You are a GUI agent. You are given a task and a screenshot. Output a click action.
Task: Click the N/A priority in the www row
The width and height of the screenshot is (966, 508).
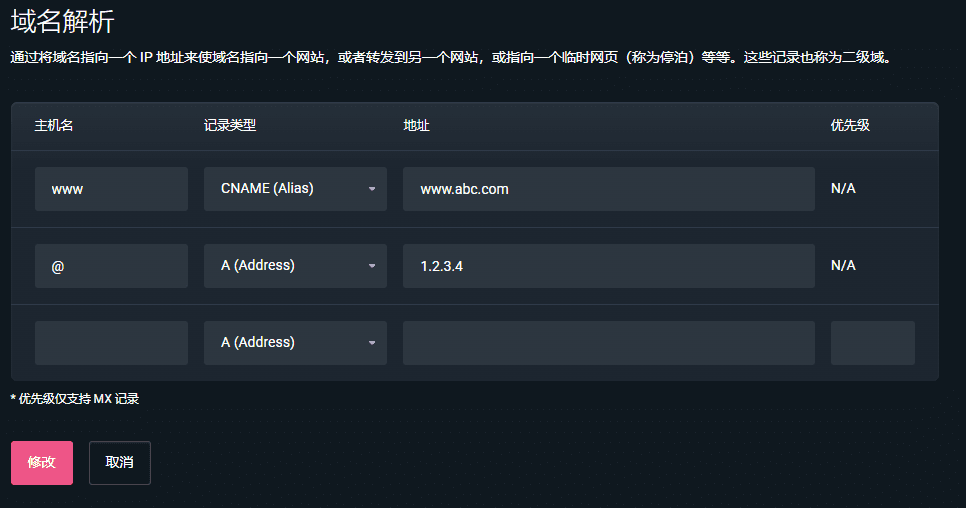pos(843,189)
